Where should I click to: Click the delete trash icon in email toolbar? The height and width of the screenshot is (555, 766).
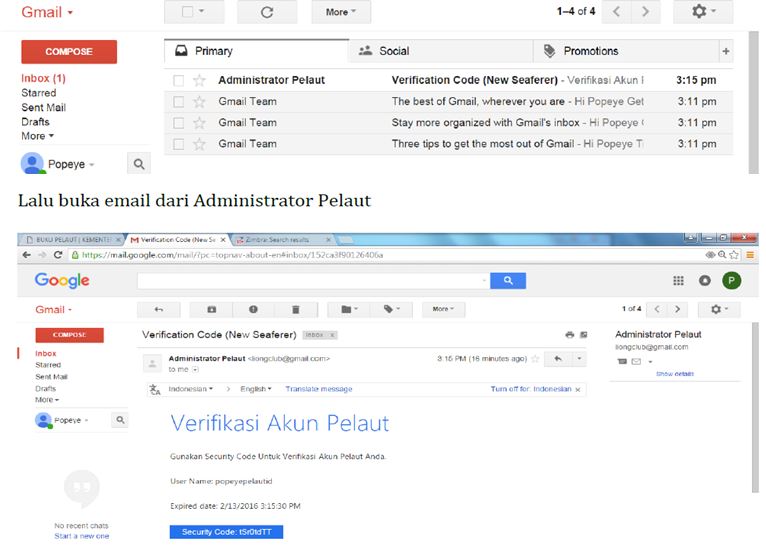296,310
